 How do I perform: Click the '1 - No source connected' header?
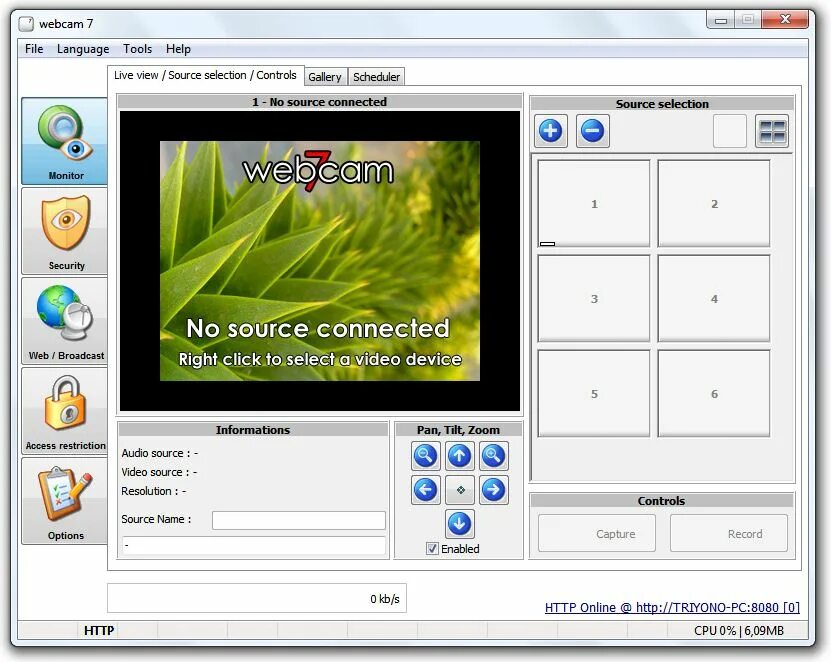(x=320, y=102)
